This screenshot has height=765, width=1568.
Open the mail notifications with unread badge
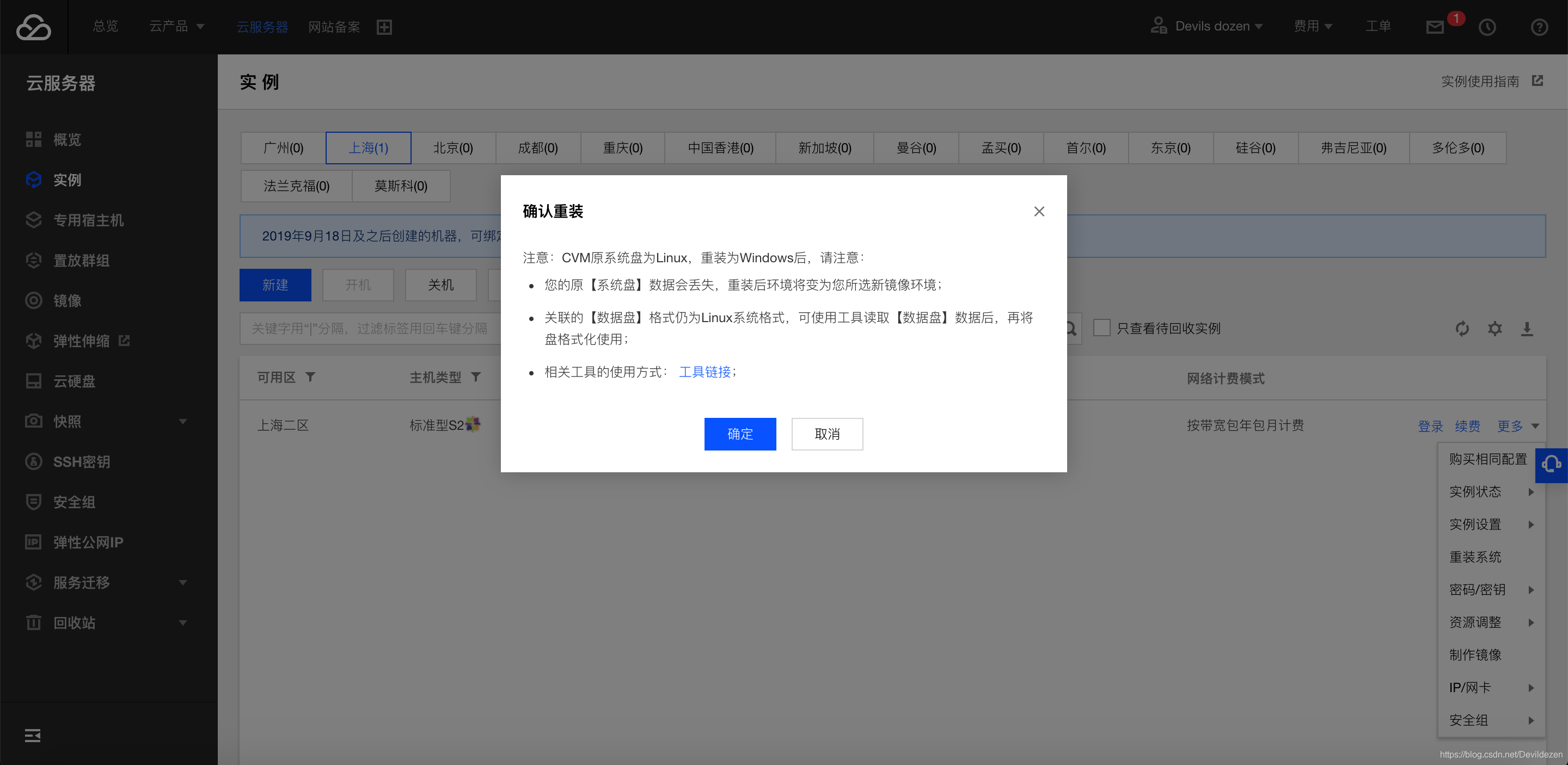1435,26
